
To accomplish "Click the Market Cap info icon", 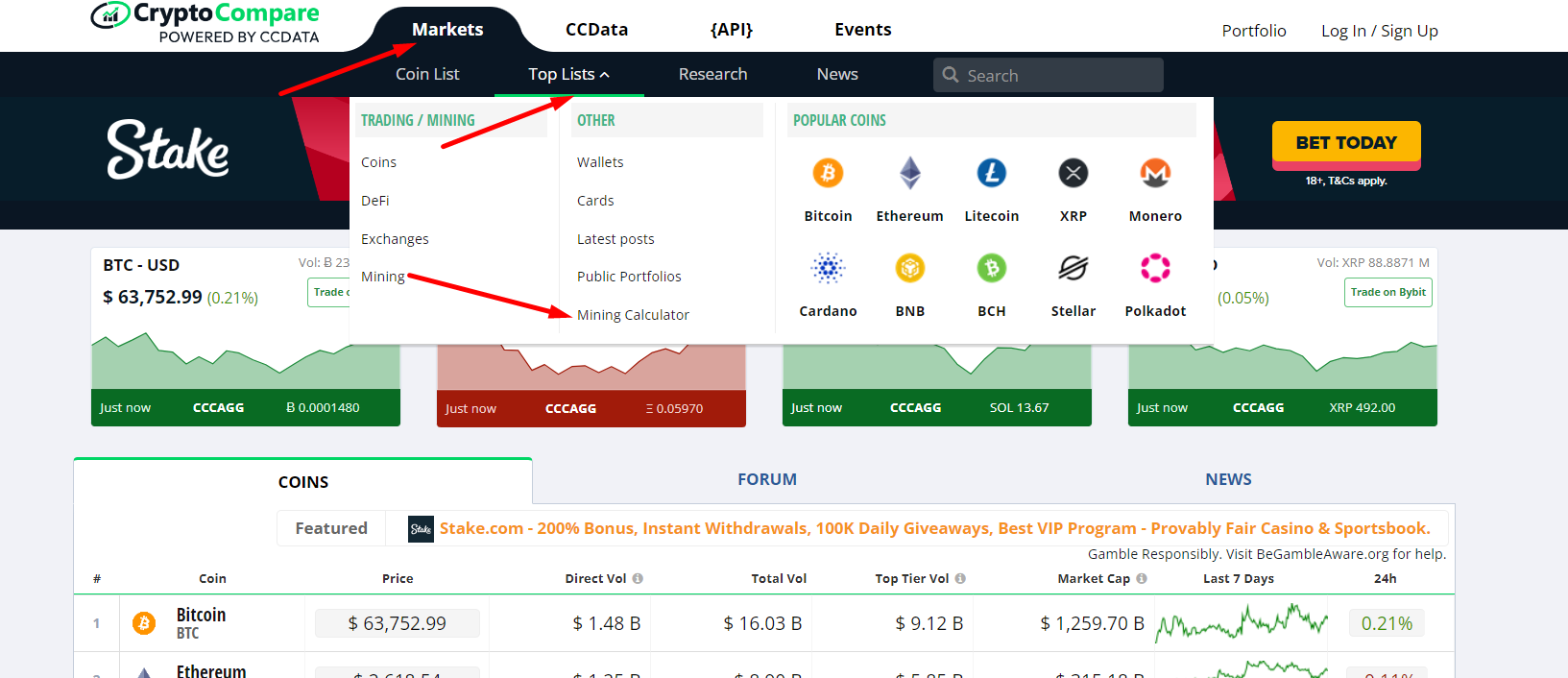I will 1142,578.
